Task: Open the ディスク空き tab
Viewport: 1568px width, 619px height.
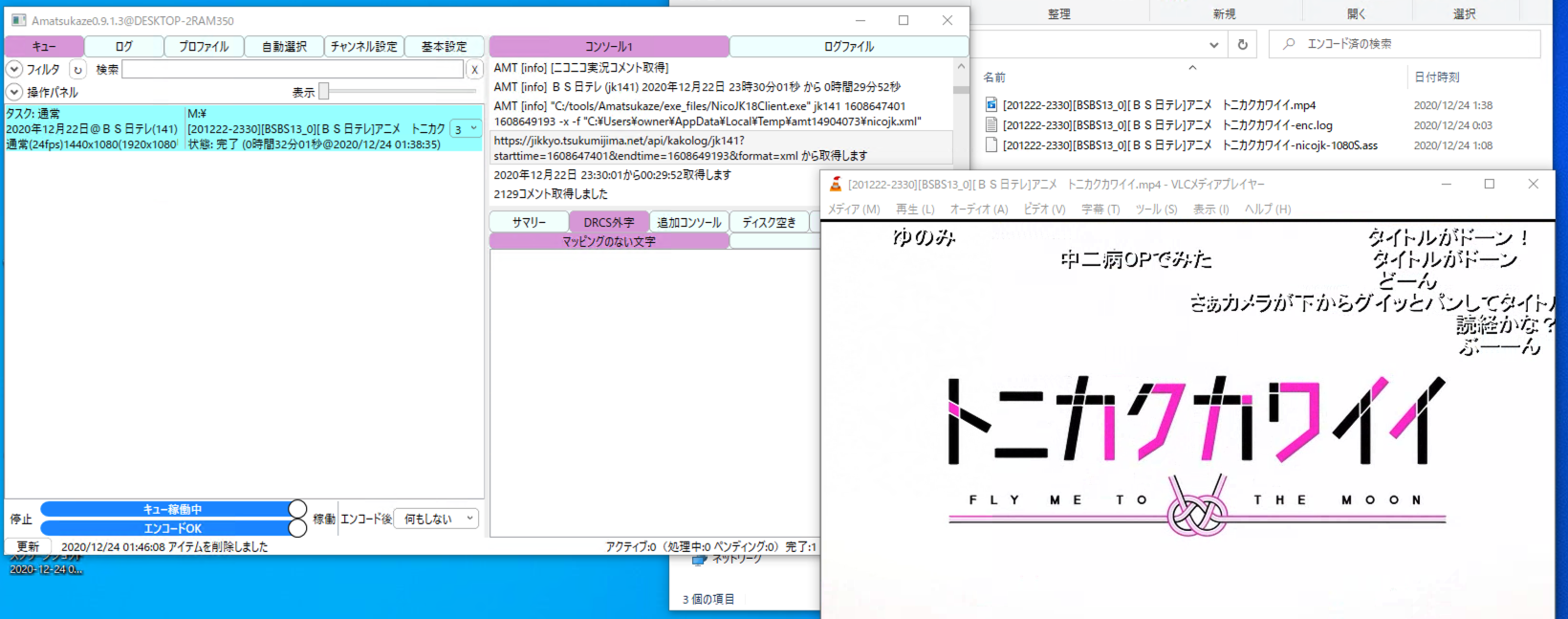Action: pyautogui.click(x=770, y=222)
